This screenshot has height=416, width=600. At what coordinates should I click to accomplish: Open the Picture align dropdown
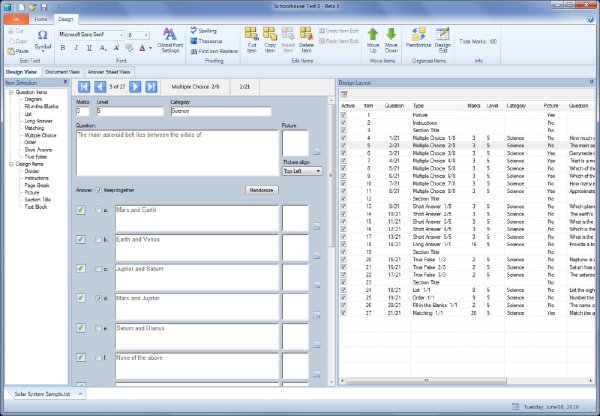coord(318,171)
